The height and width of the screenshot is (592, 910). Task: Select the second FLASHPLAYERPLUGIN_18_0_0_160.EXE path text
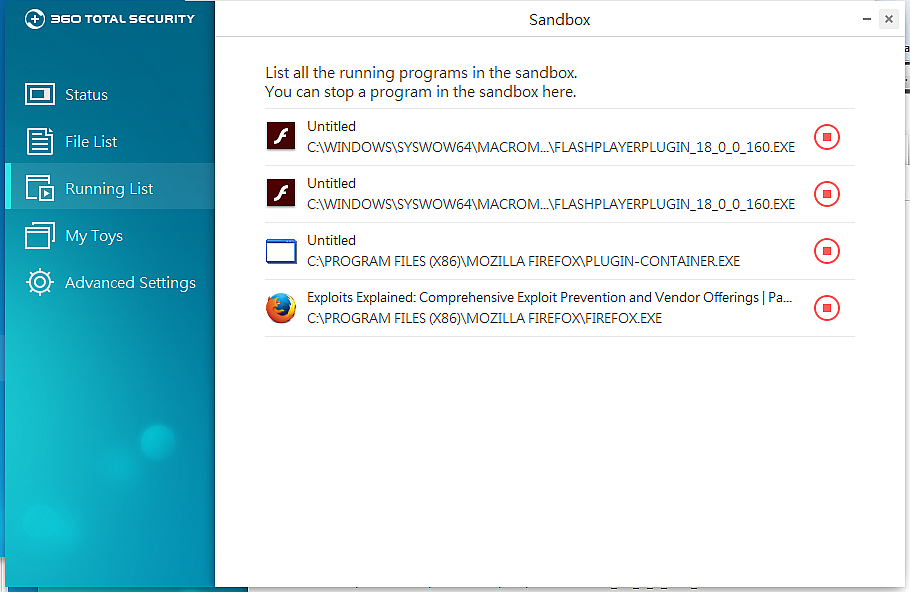tap(551, 204)
